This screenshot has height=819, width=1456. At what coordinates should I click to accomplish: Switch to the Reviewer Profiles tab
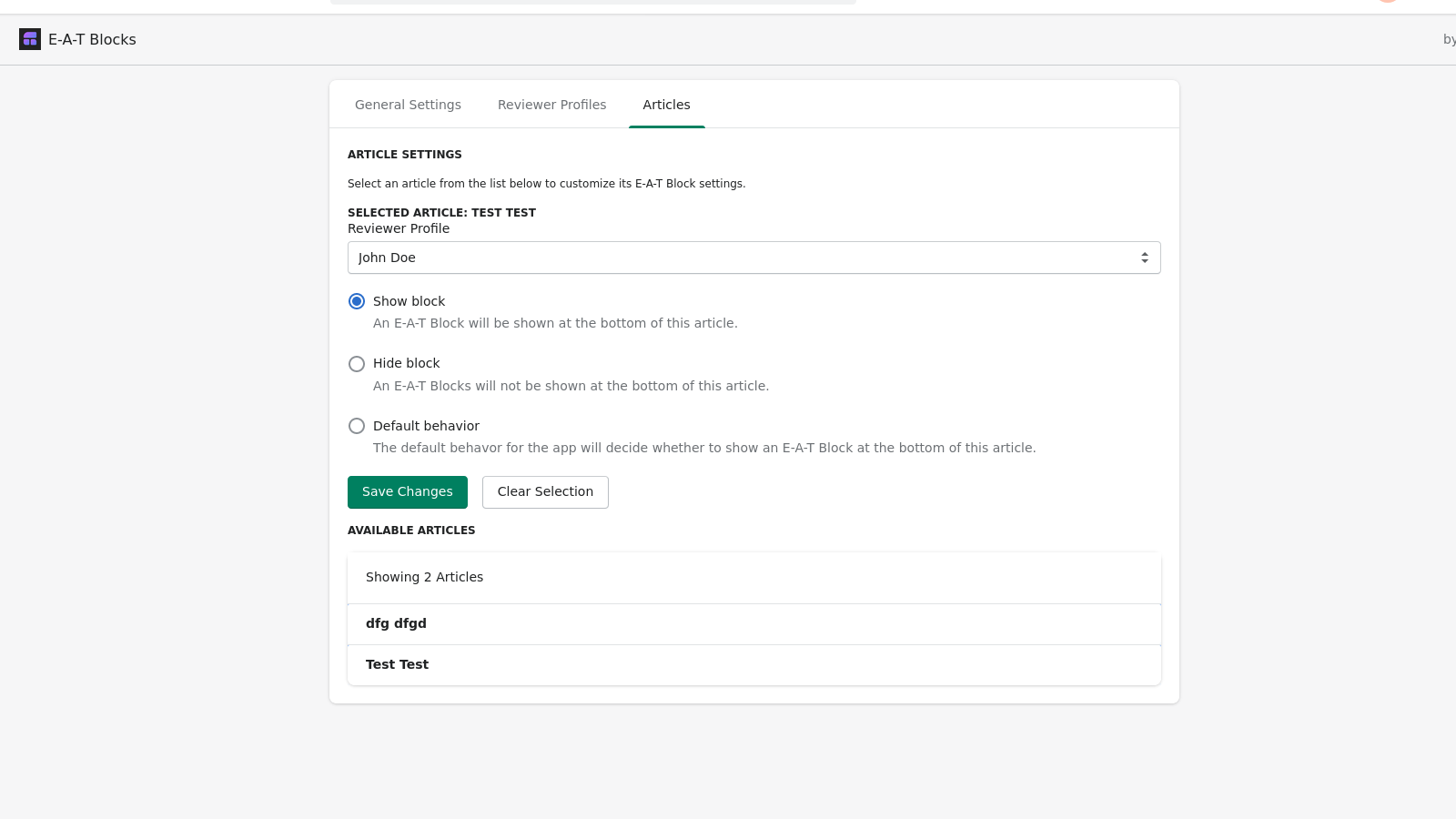tap(551, 105)
